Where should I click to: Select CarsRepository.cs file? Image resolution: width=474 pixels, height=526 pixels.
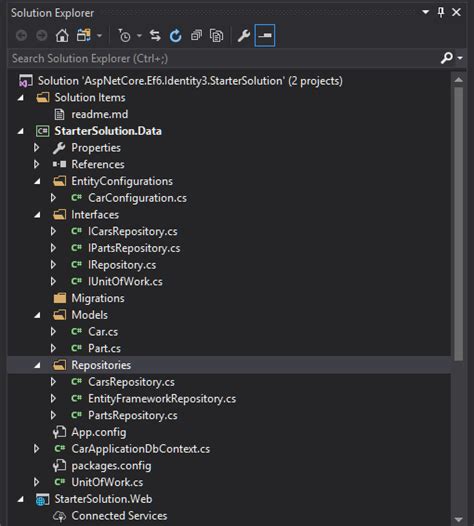click(131, 382)
